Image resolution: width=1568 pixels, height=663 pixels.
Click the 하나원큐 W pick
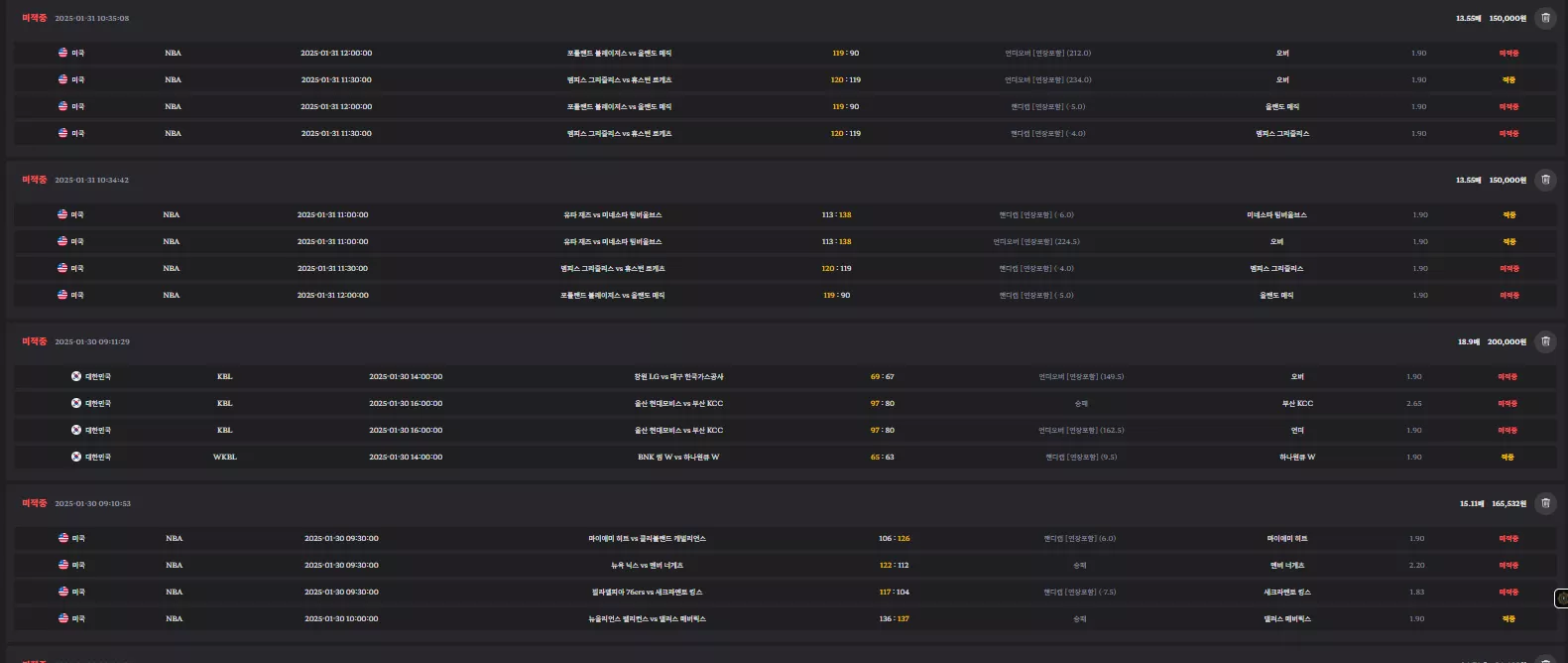pyautogui.click(x=1297, y=458)
